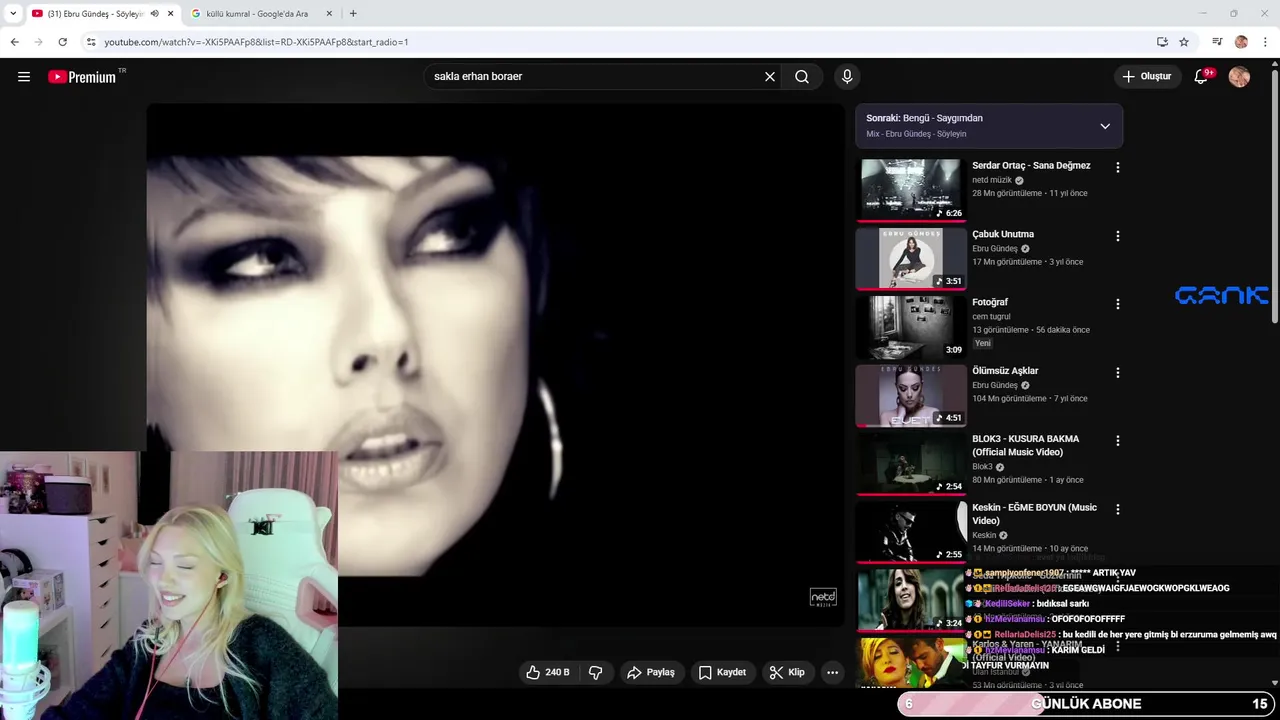The width and height of the screenshot is (1280, 720).
Task: Play the Fotoğraf video thumbnail
Action: pos(911,327)
